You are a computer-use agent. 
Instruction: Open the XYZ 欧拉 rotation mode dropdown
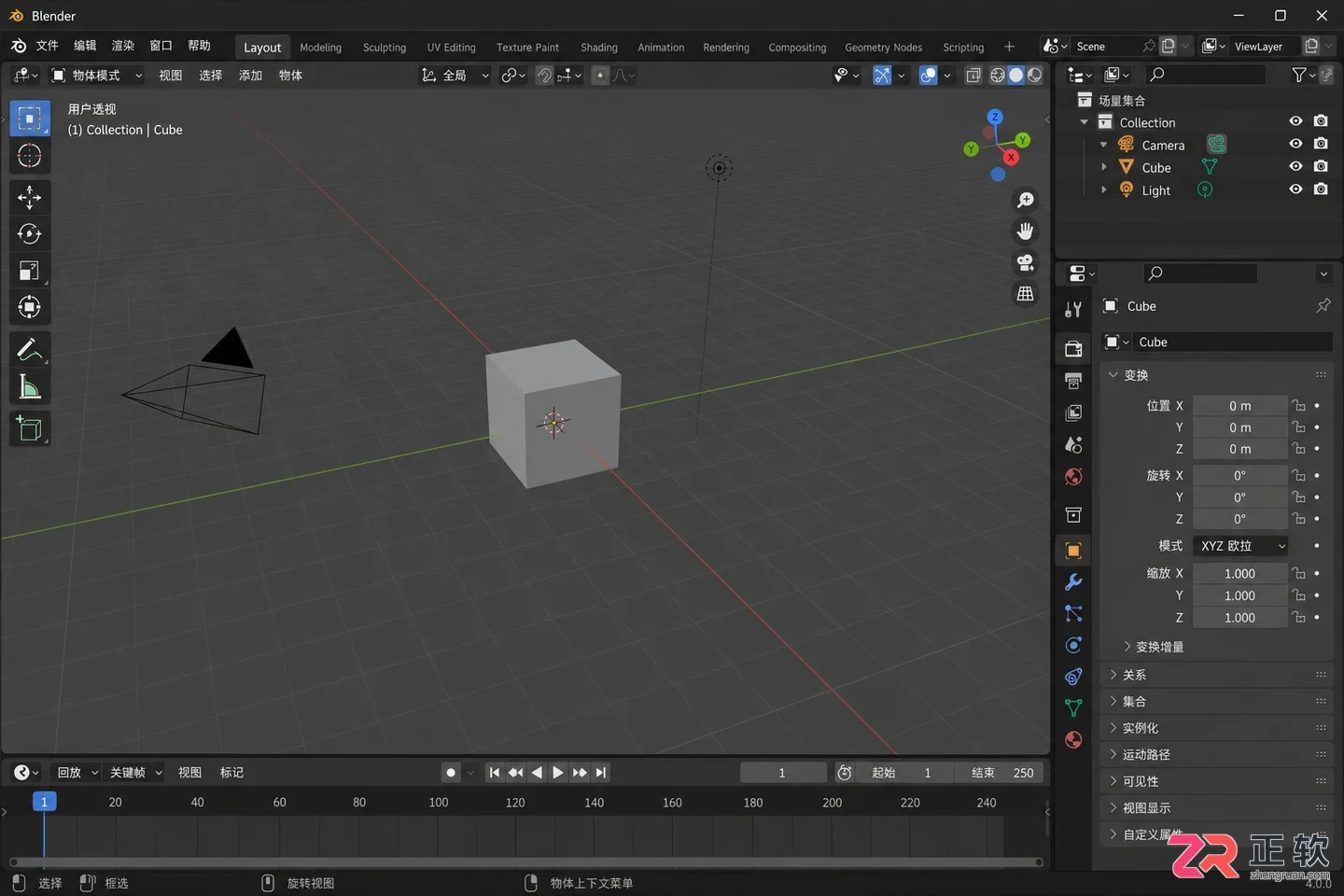(1241, 546)
